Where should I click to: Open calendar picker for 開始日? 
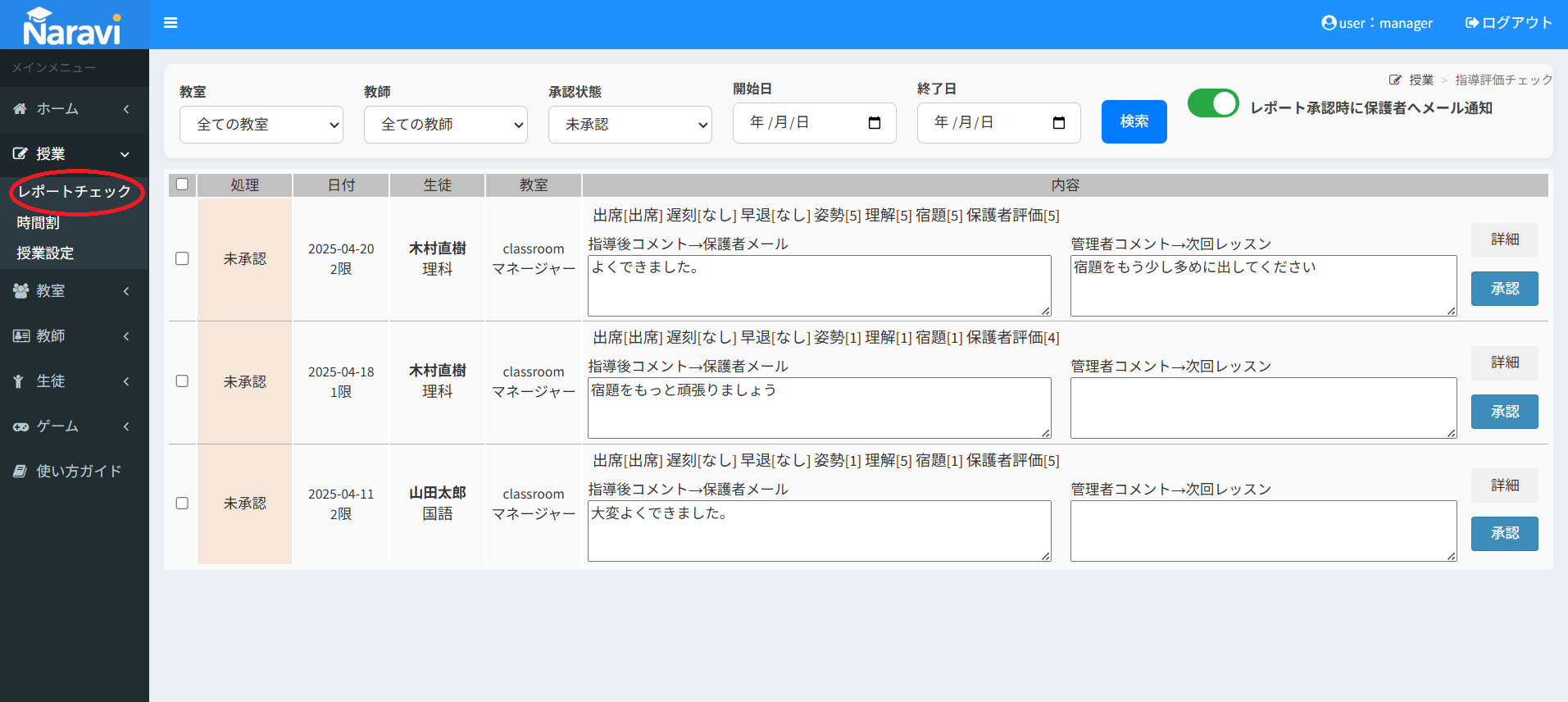point(875,123)
